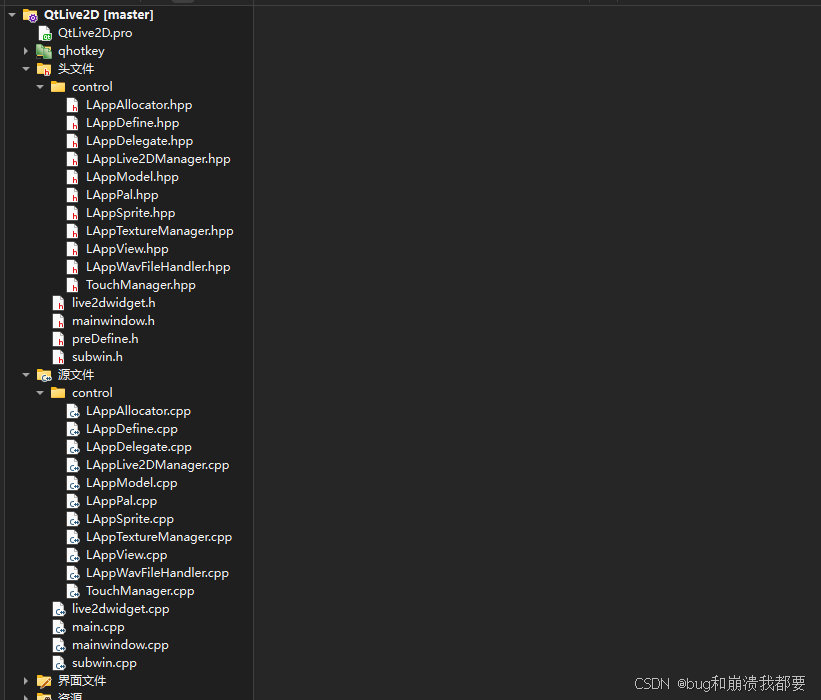This screenshot has height=700, width=821.
Task: Click the cpp icon of subwin.cpp
Action: [59, 663]
